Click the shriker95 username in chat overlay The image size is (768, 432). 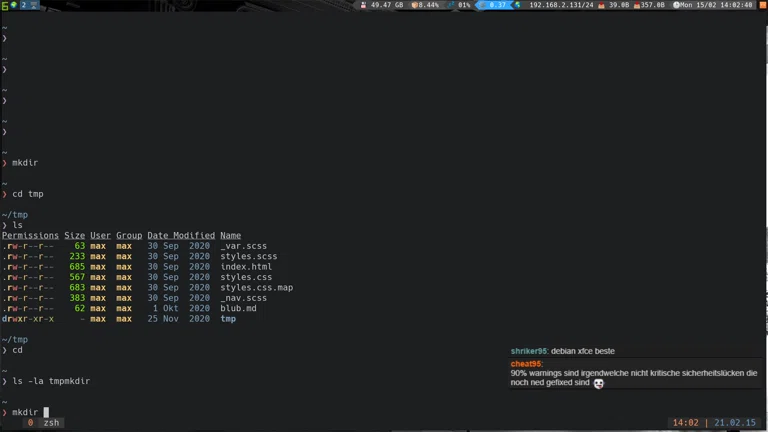528,351
